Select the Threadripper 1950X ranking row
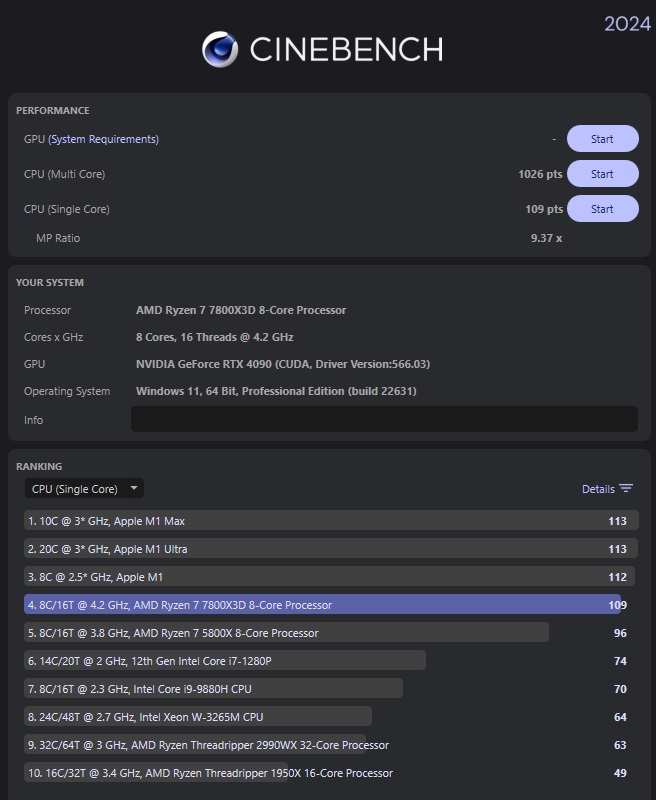This screenshot has width=656, height=800. pos(210,773)
